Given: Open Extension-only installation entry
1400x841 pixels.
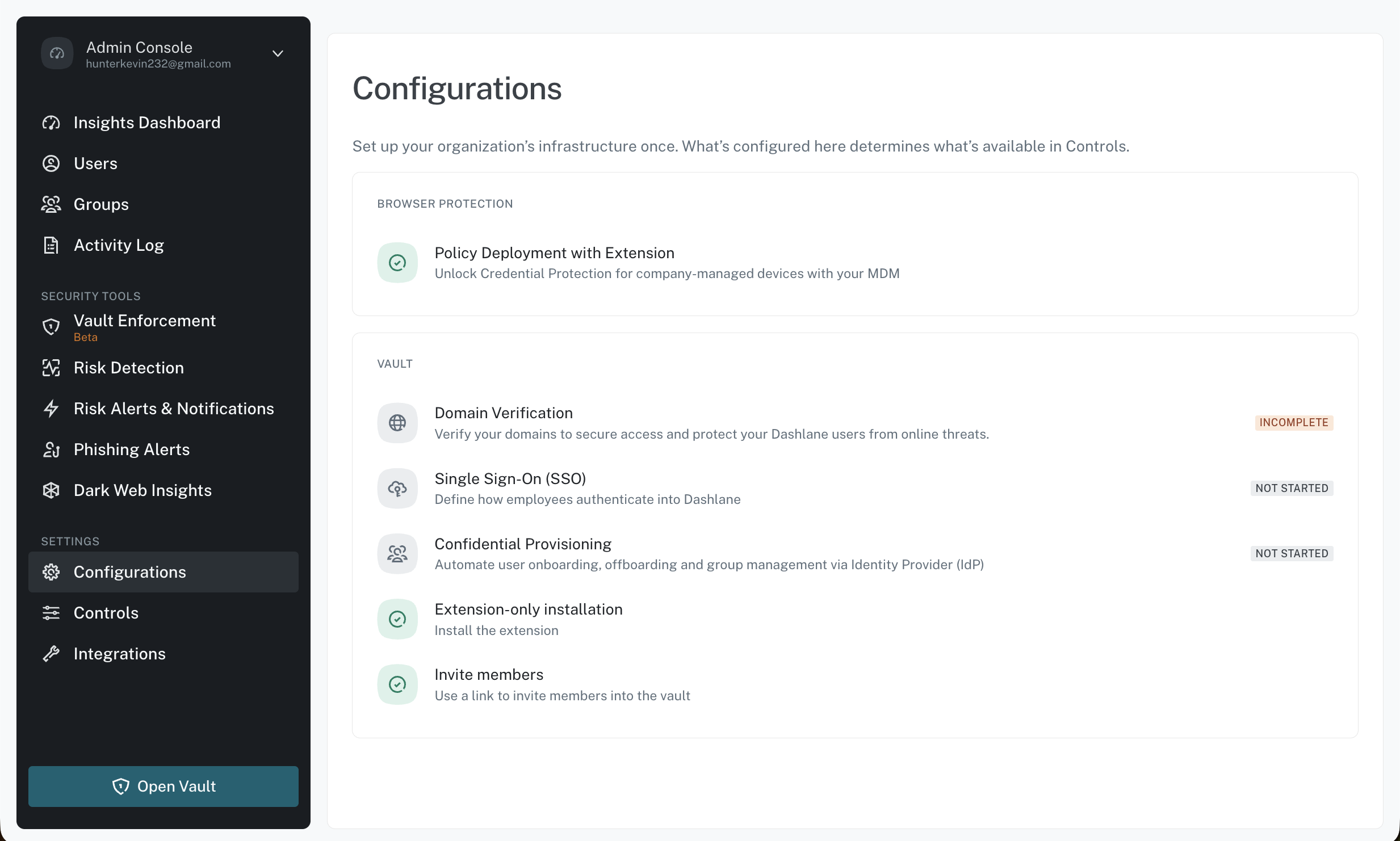Looking at the screenshot, I should click(855, 619).
